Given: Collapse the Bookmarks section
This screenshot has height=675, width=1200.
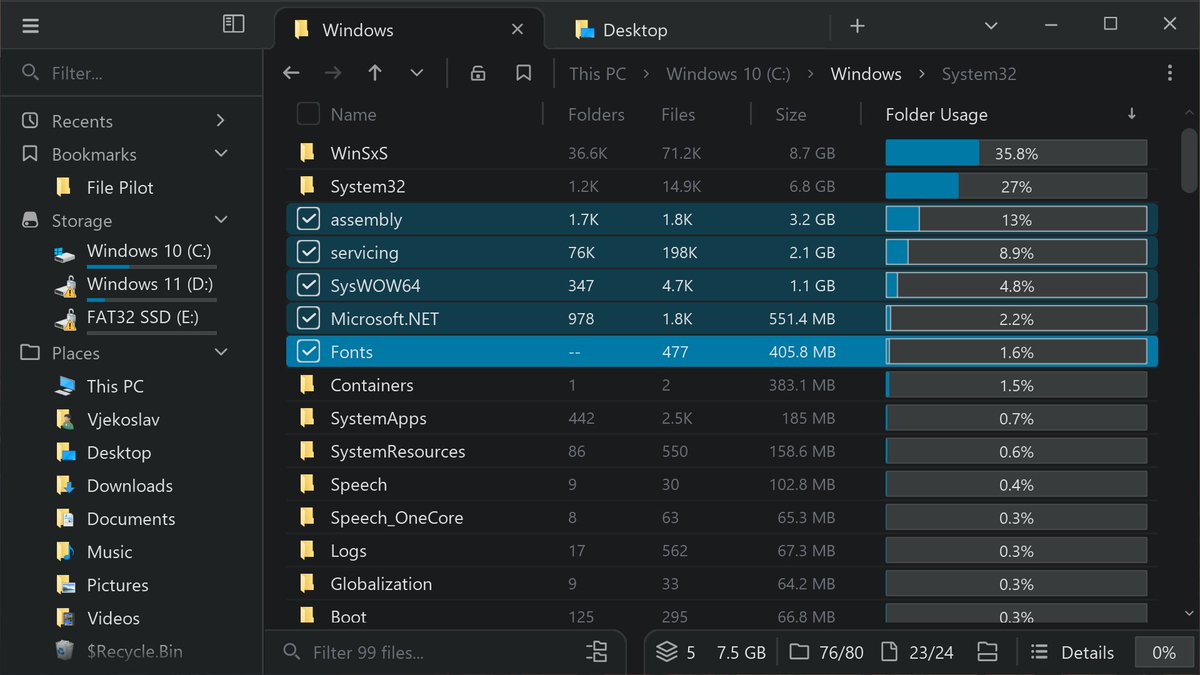Looking at the screenshot, I should (x=221, y=154).
